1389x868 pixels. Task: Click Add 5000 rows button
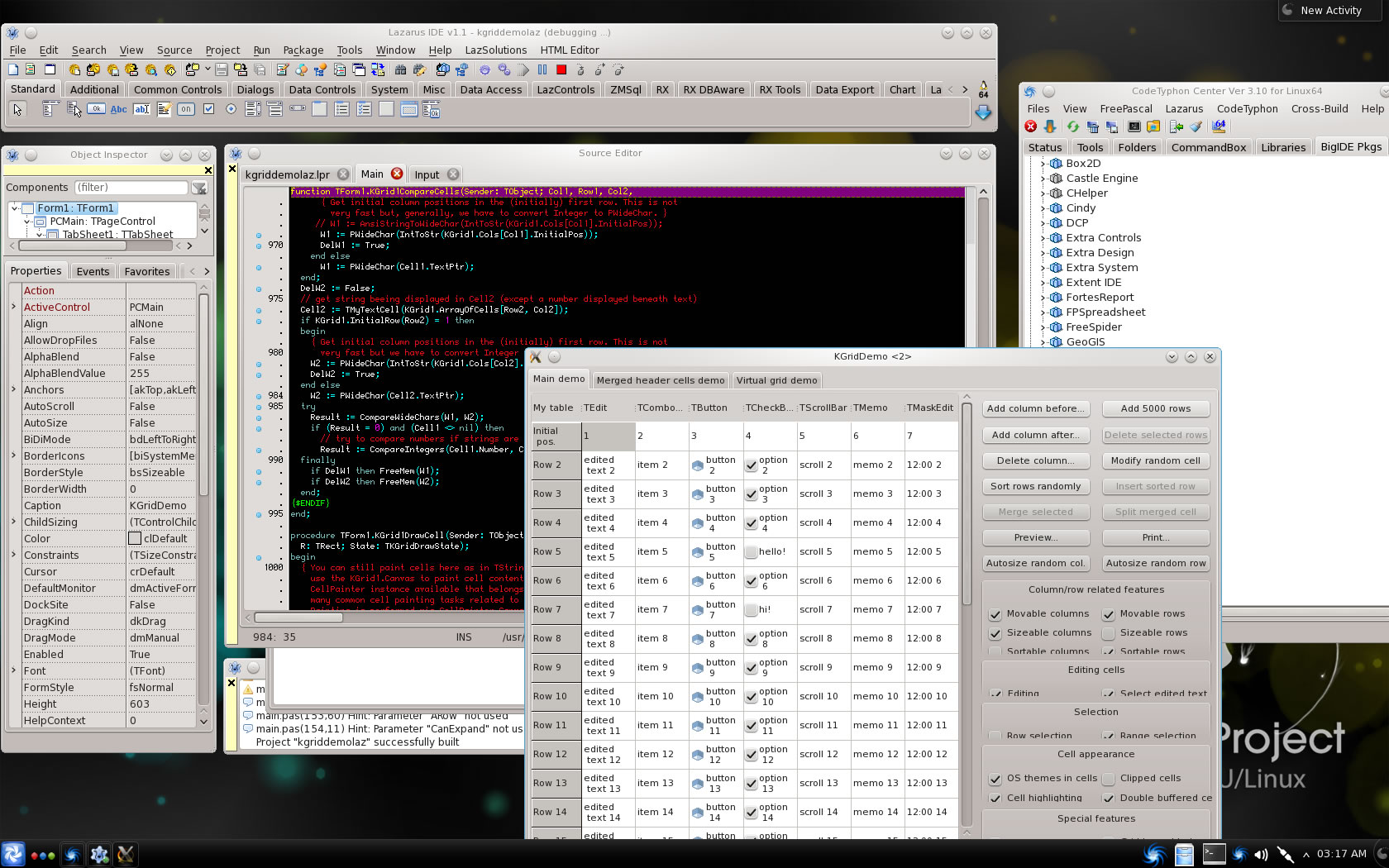1156,408
